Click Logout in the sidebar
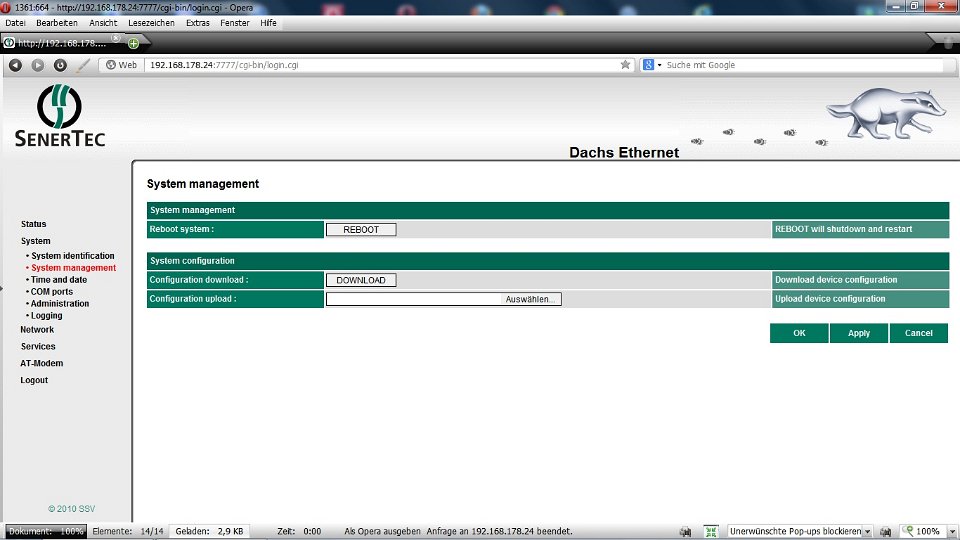 [34, 380]
